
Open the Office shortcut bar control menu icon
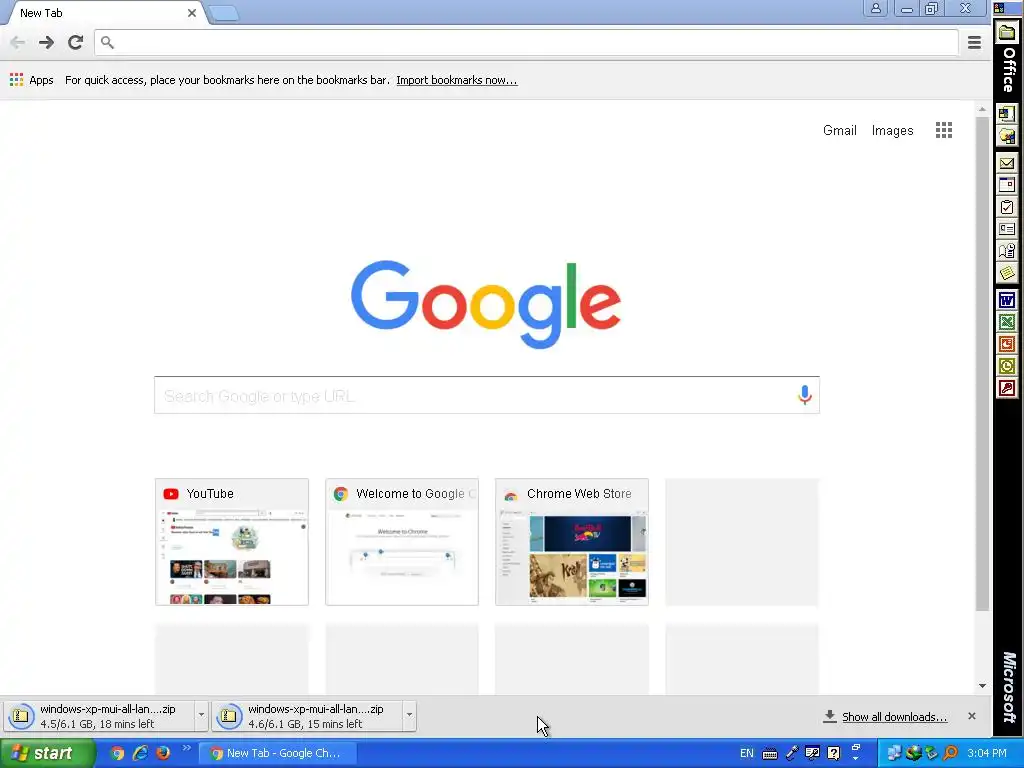pyautogui.click(x=999, y=7)
